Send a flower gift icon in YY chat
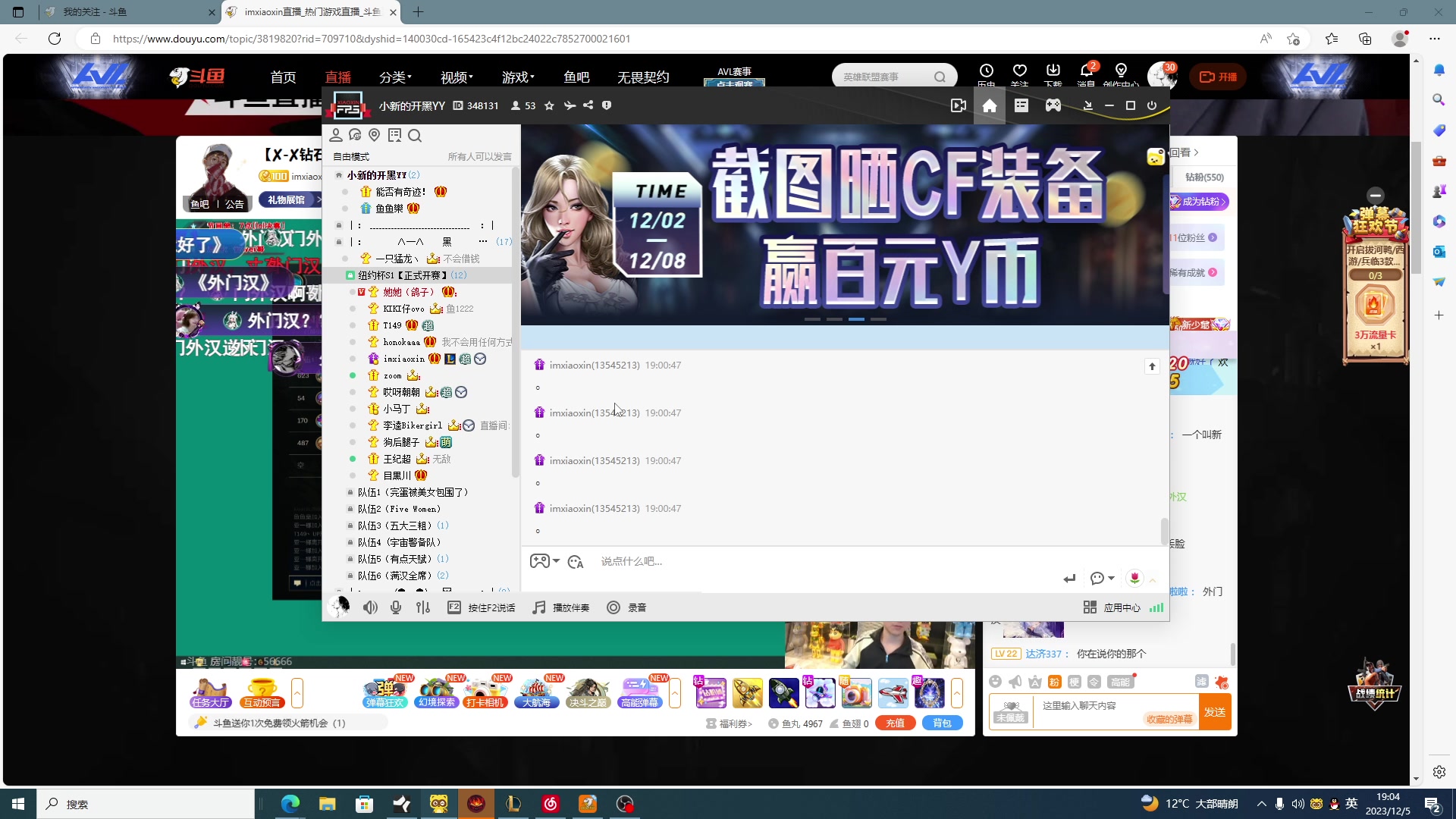The height and width of the screenshot is (819, 1456). click(1134, 579)
